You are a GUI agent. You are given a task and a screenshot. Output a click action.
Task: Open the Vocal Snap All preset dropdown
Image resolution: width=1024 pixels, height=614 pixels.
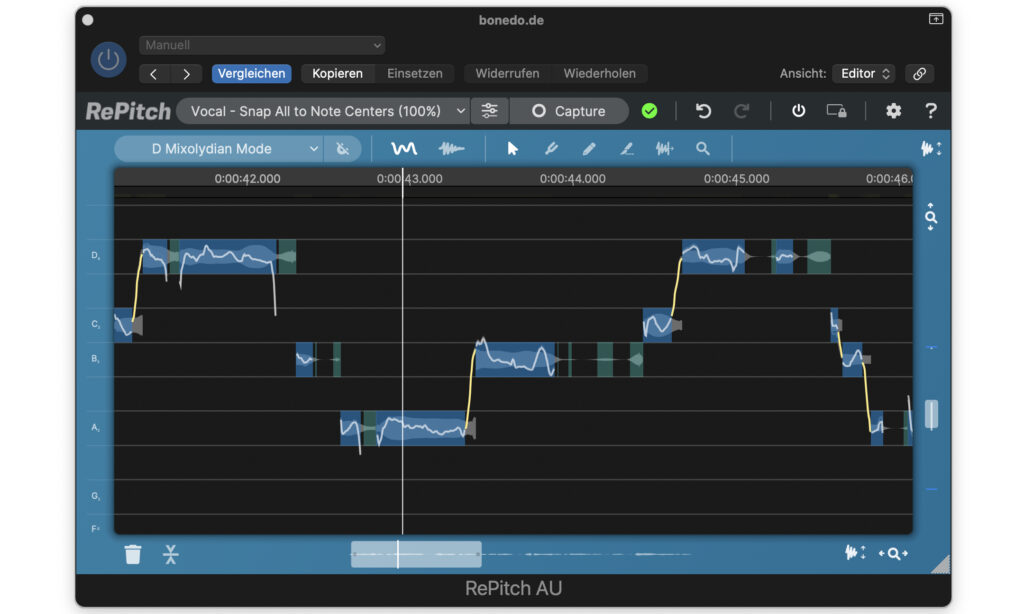click(x=324, y=111)
